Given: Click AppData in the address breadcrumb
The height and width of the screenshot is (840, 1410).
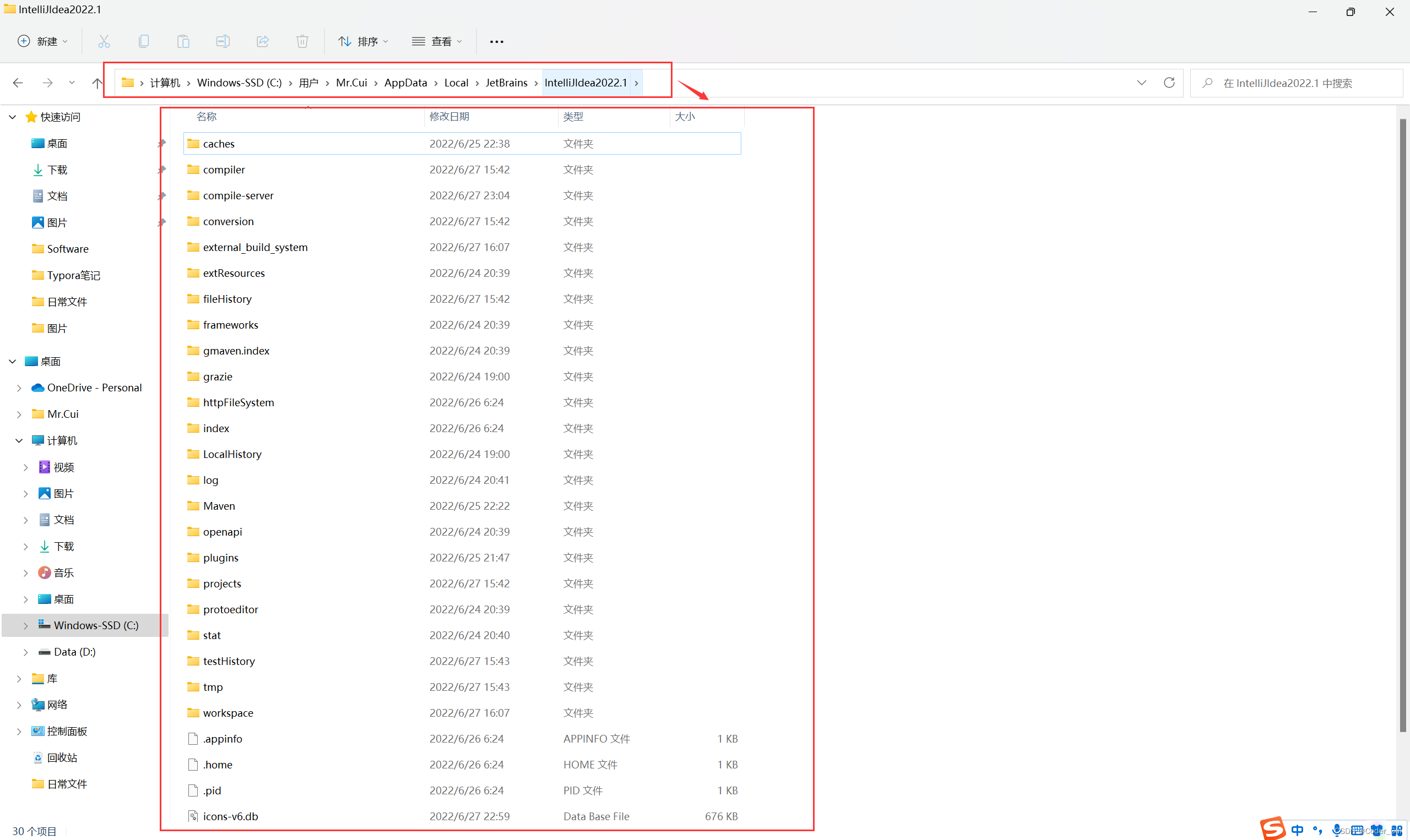Looking at the screenshot, I should (405, 83).
